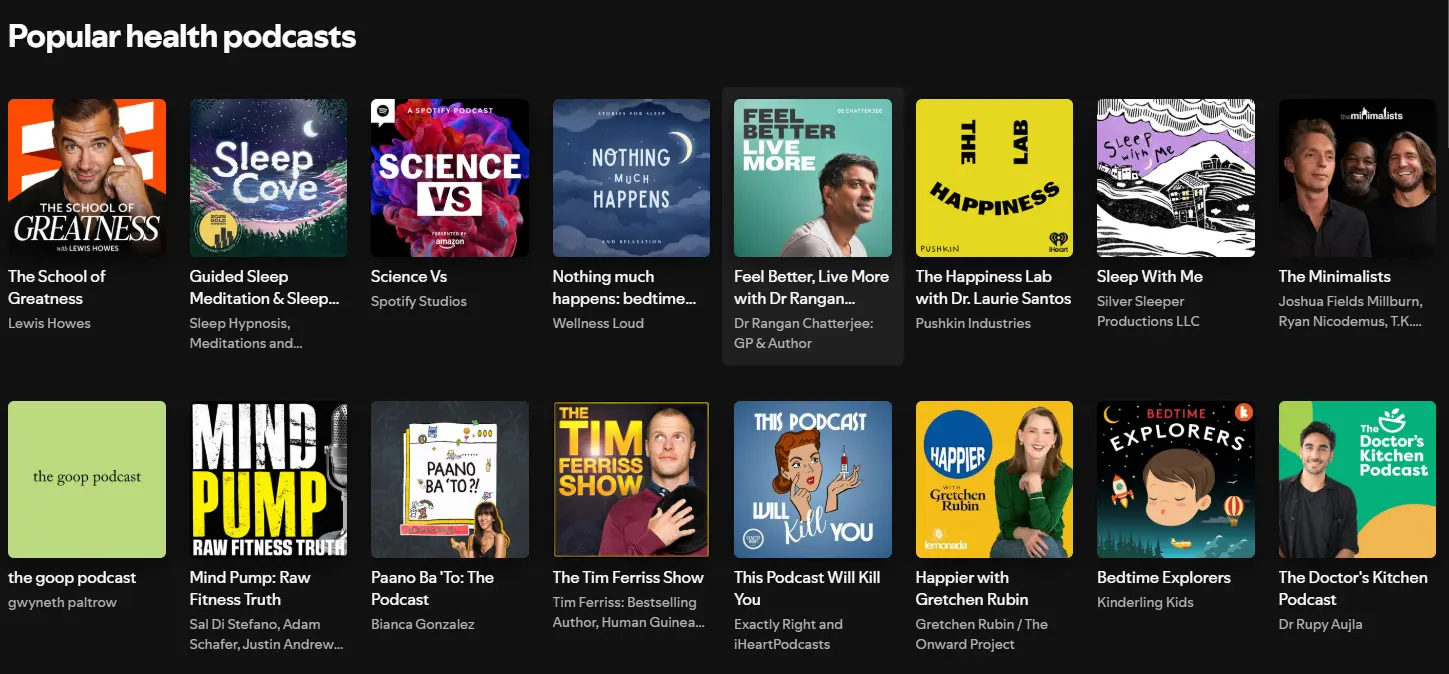Screen dimensions: 1449x674
Task: Open the goop podcast green cover
Action: 87,479
